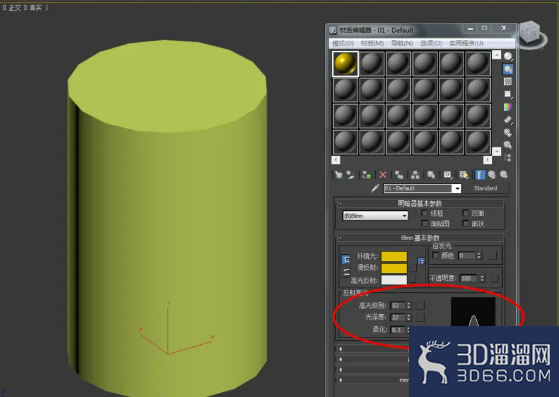The width and height of the screenshot is (559, 397).
Task: Click the Standard material type button
Action: point(486,188)
